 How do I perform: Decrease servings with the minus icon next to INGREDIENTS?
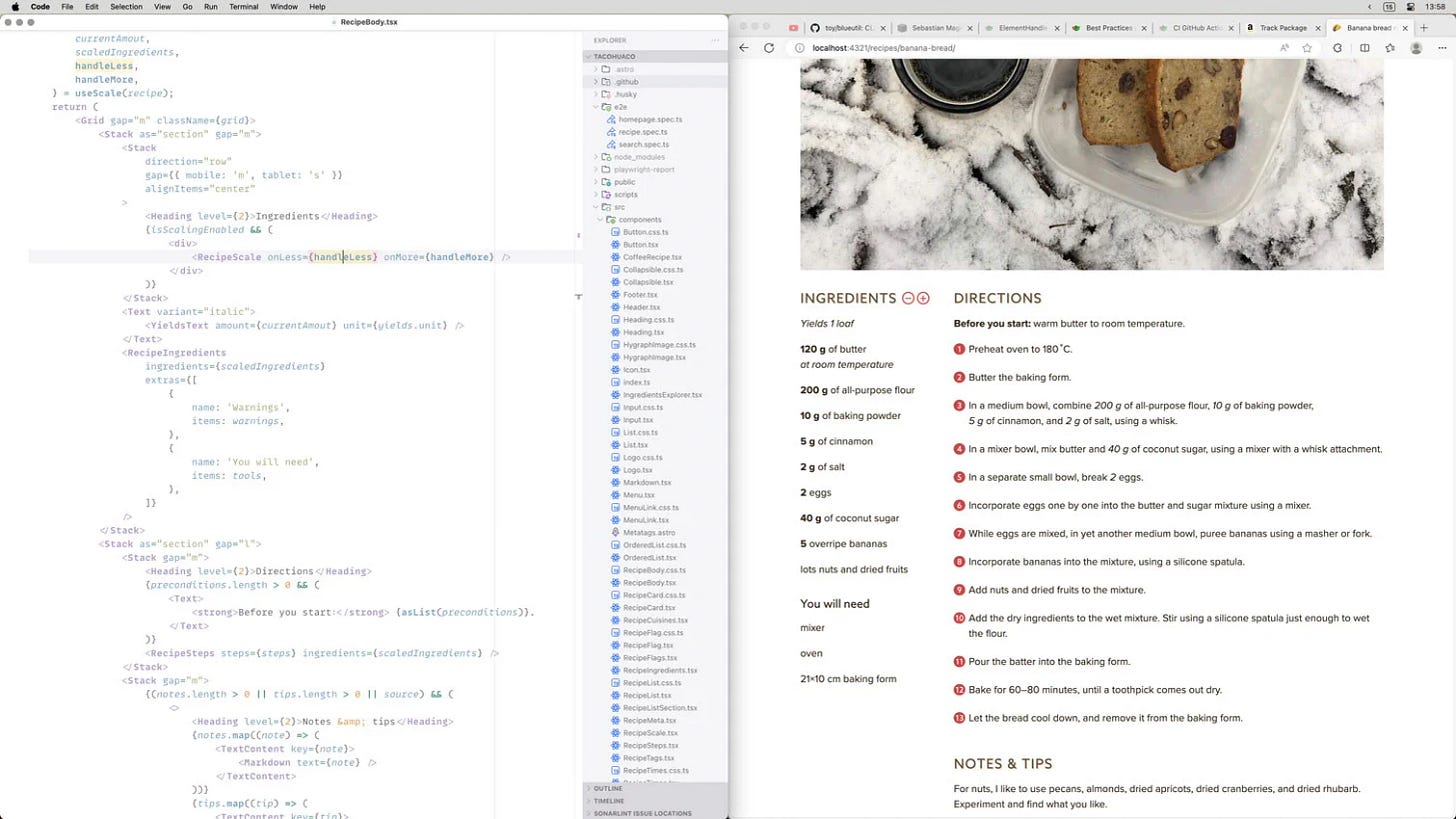pos(908,298)
